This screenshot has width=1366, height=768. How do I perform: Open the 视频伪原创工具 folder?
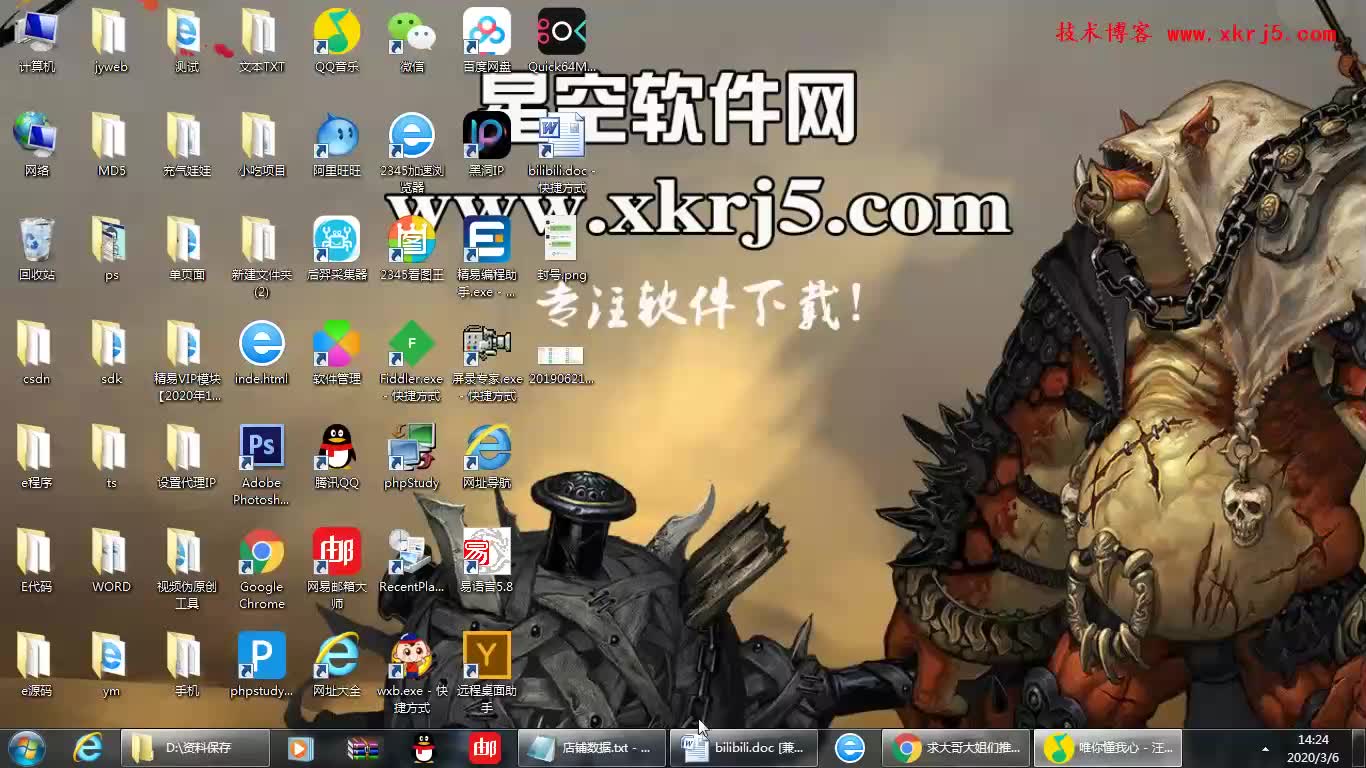186,569
